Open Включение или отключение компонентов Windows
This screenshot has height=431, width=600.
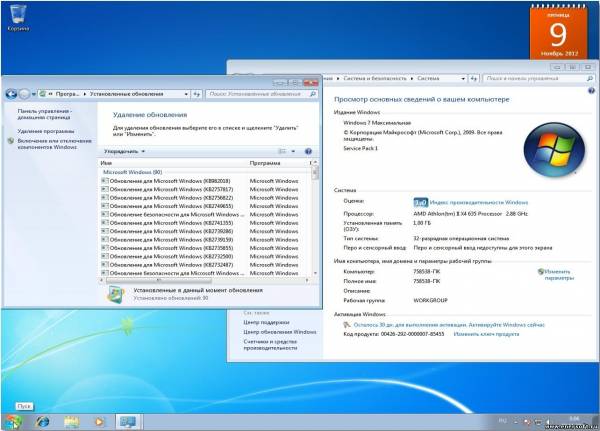point(54,144)
